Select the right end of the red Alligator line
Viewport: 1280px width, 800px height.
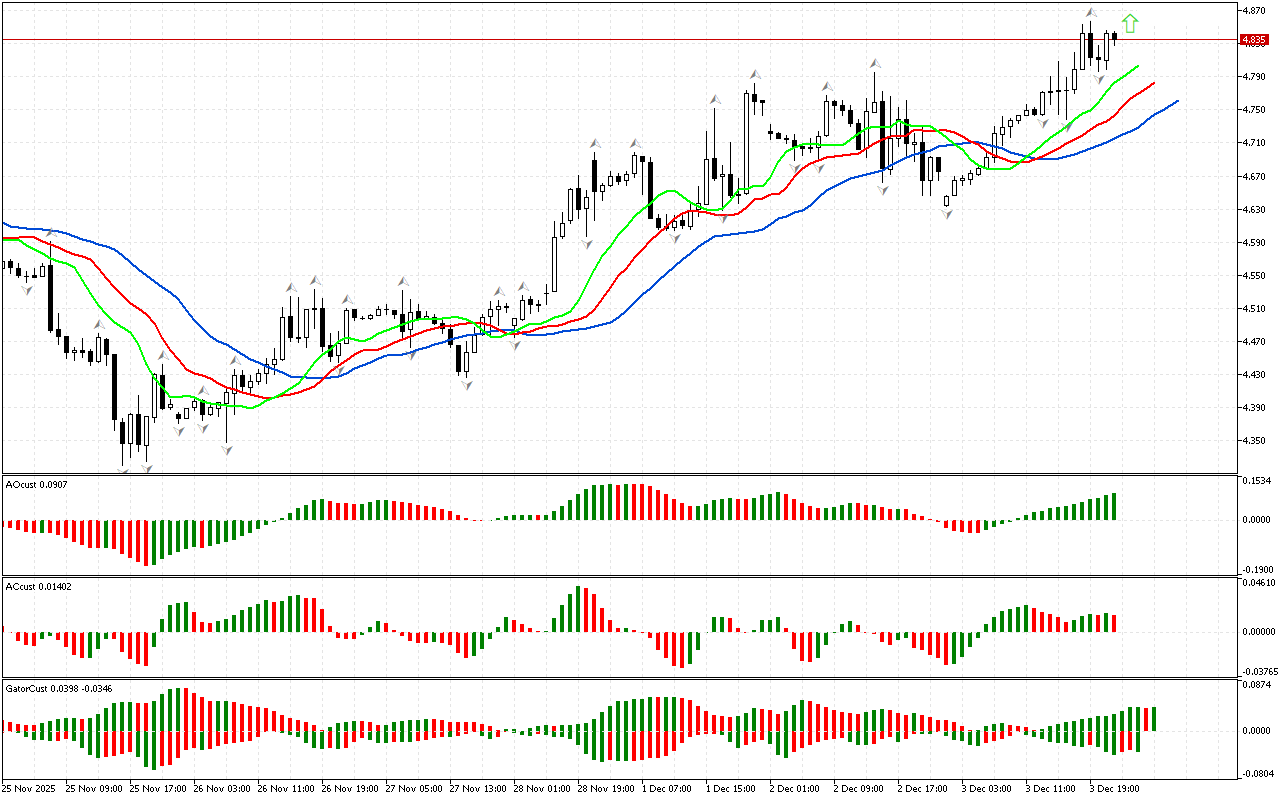pyautogui.click(x=1153, y=83)
